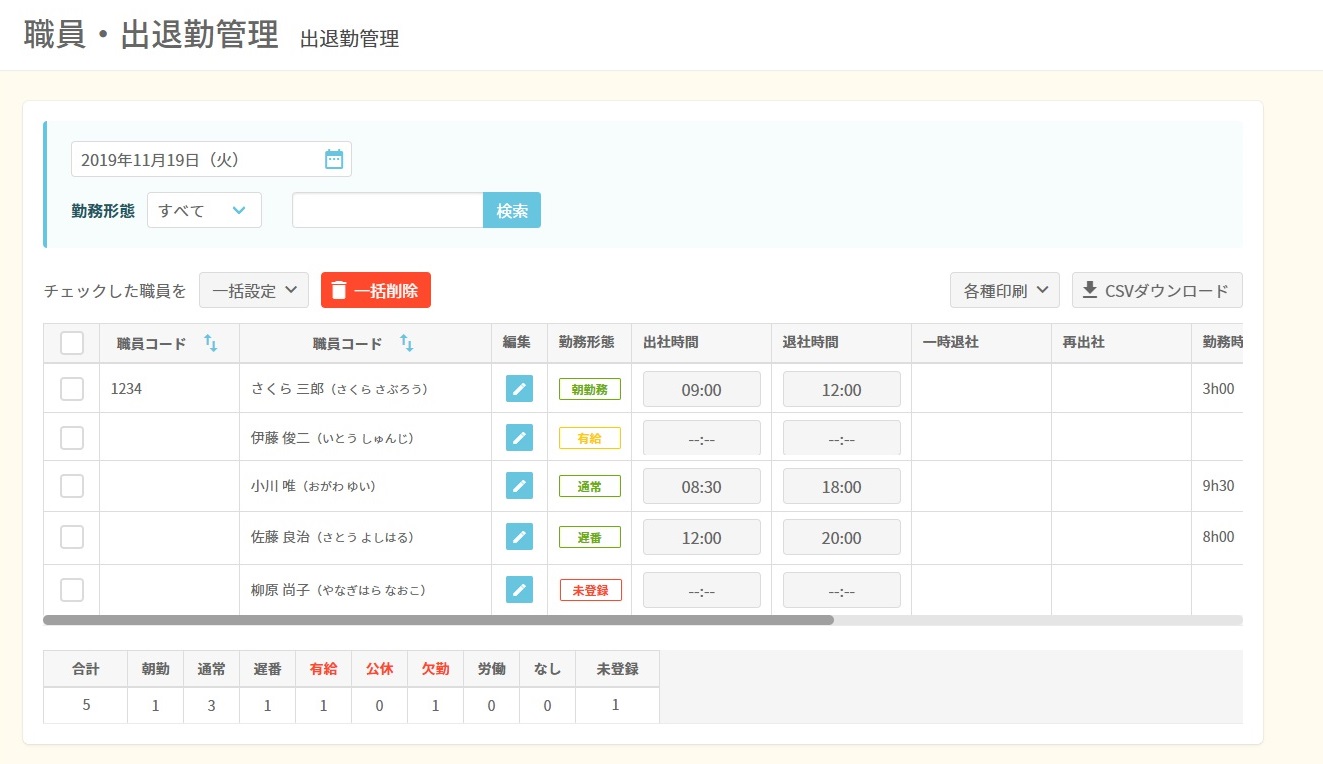1323x764 pixels.
Task: Click 労働 header in summary table
Action: coord(491,669)
